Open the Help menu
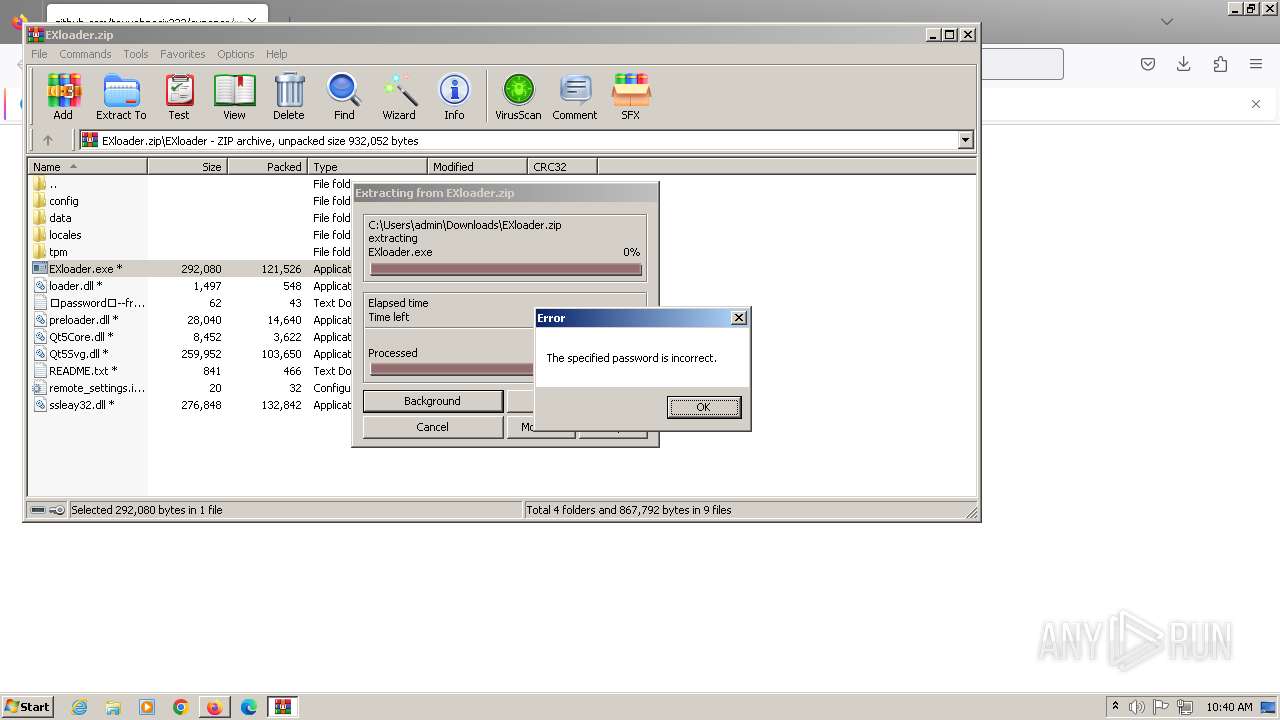1280x720 pixels. [x=277, y=54]
